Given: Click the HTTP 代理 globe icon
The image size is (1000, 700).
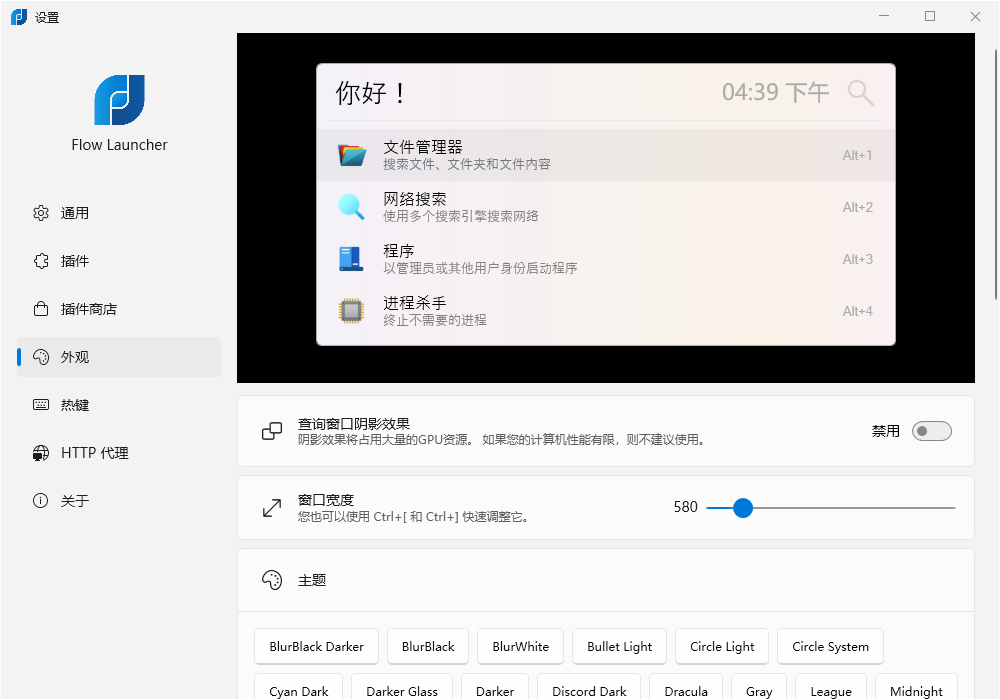Looking at the screenshot, I should click(40, 452).
